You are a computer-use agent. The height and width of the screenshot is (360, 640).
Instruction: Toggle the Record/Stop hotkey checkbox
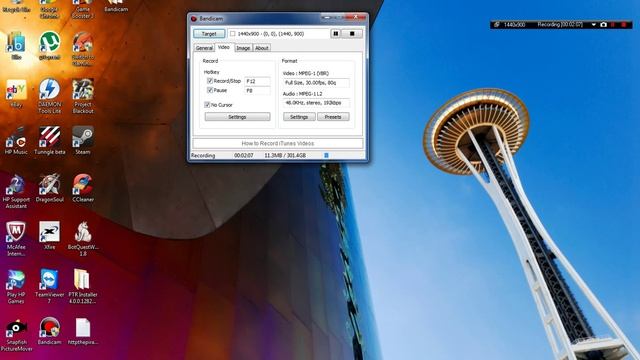pyautogui.click(x=210, y=81)
